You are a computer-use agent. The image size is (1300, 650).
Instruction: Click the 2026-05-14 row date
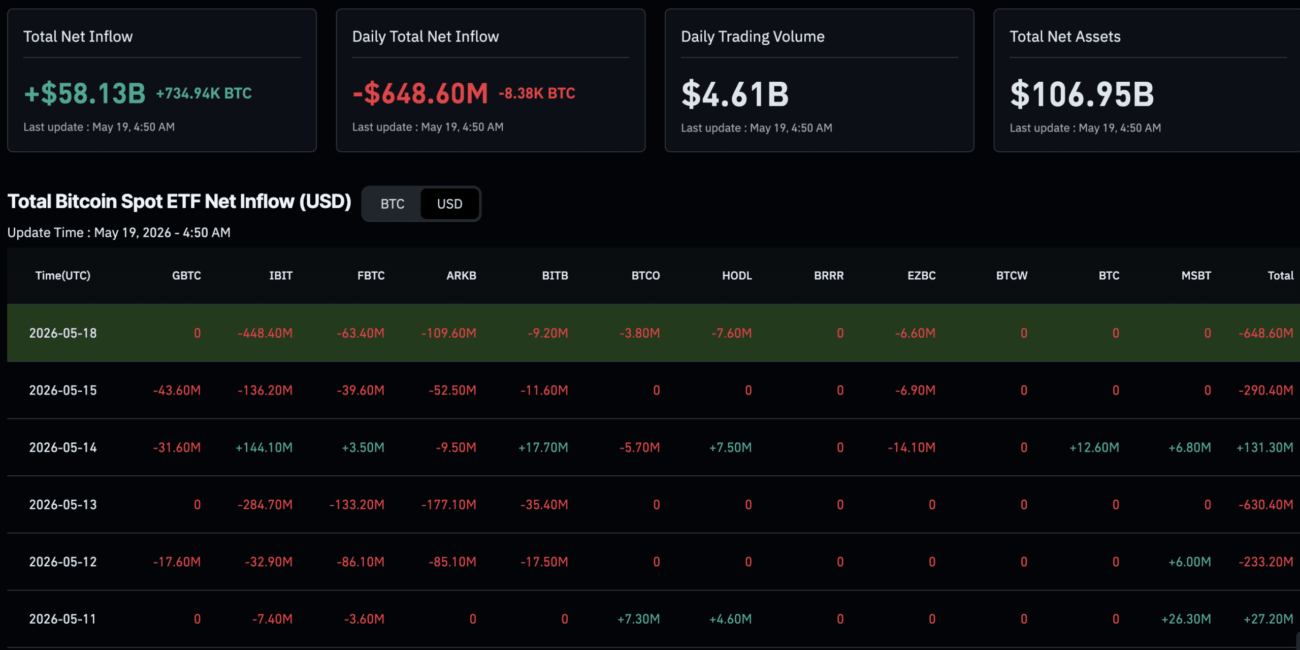(x=63, y=447)
